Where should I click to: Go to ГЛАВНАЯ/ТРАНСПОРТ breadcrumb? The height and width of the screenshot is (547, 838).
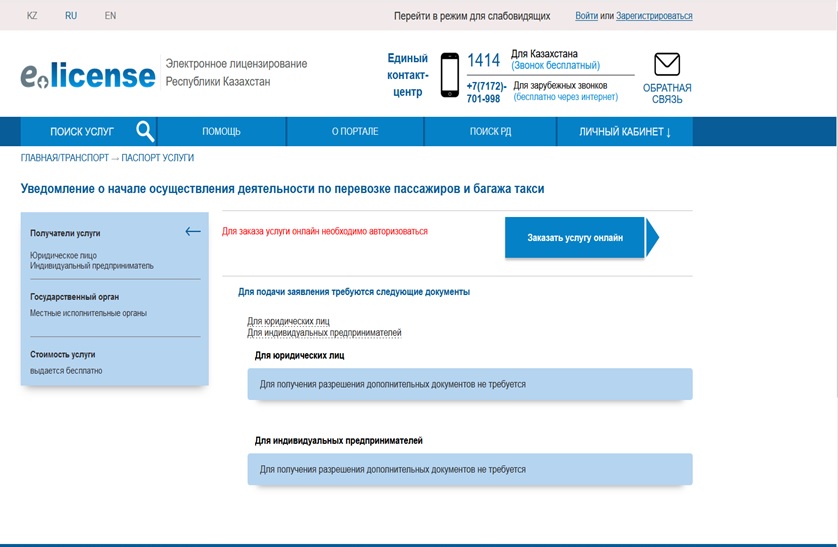tap(64, 158)
